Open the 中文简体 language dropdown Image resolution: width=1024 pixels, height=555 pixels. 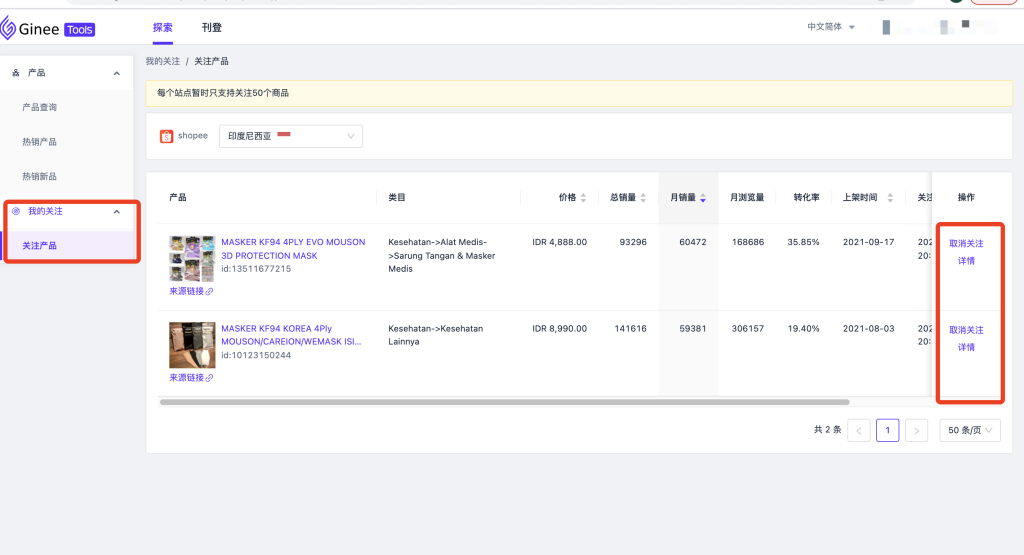[831, 27]
